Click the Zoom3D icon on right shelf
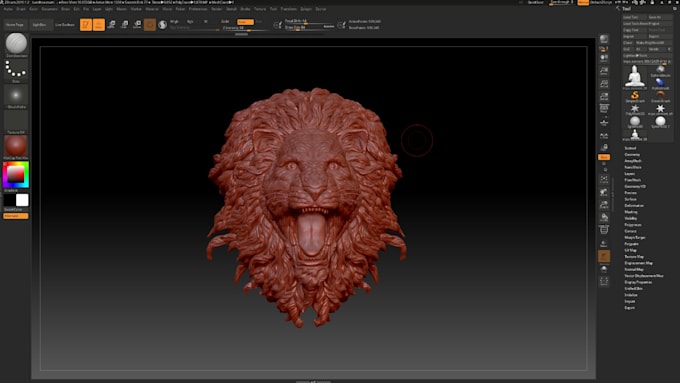 (x=604, y=205)
